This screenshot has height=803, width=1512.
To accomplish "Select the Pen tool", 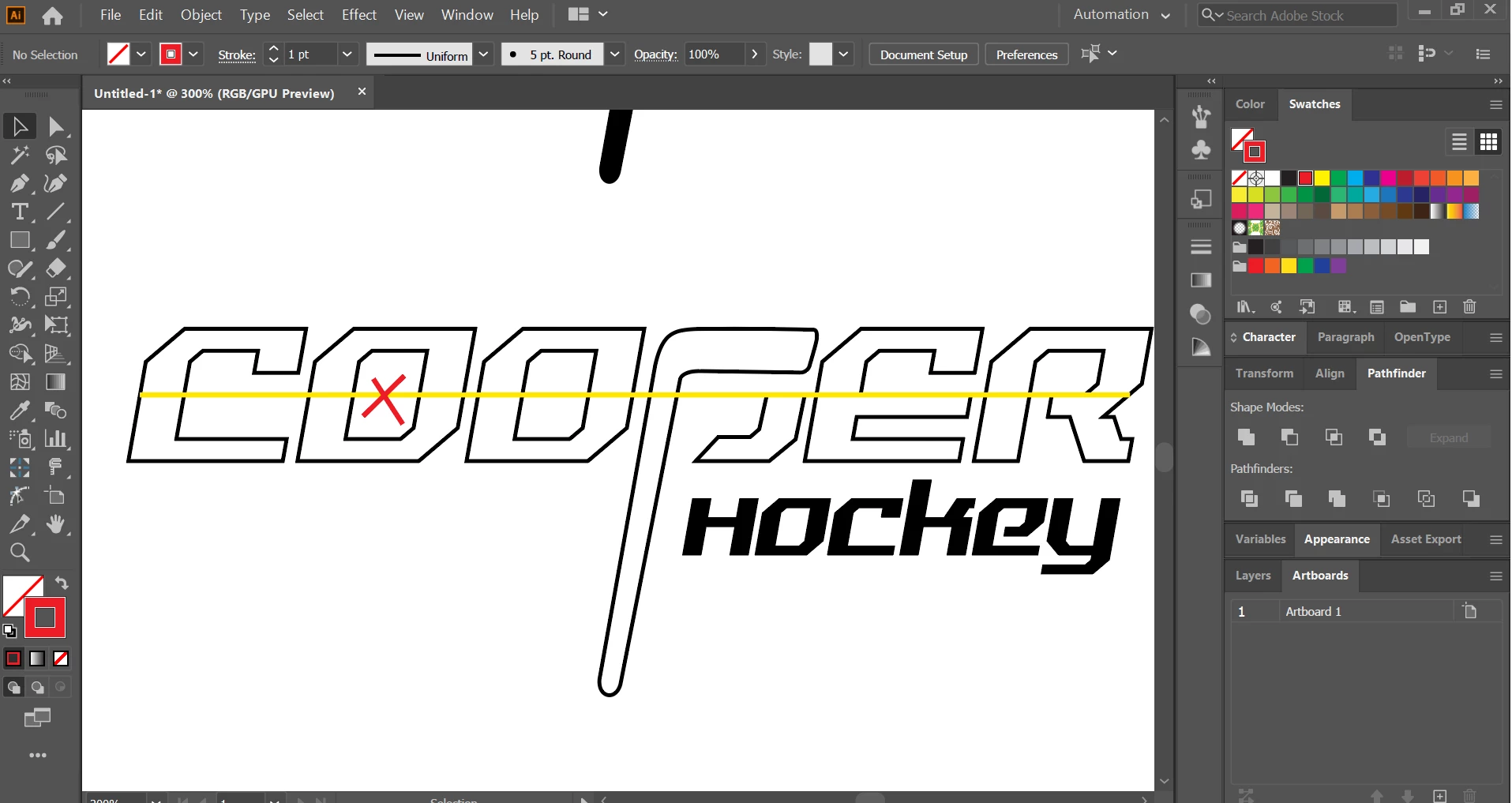I will pos(20,183).
